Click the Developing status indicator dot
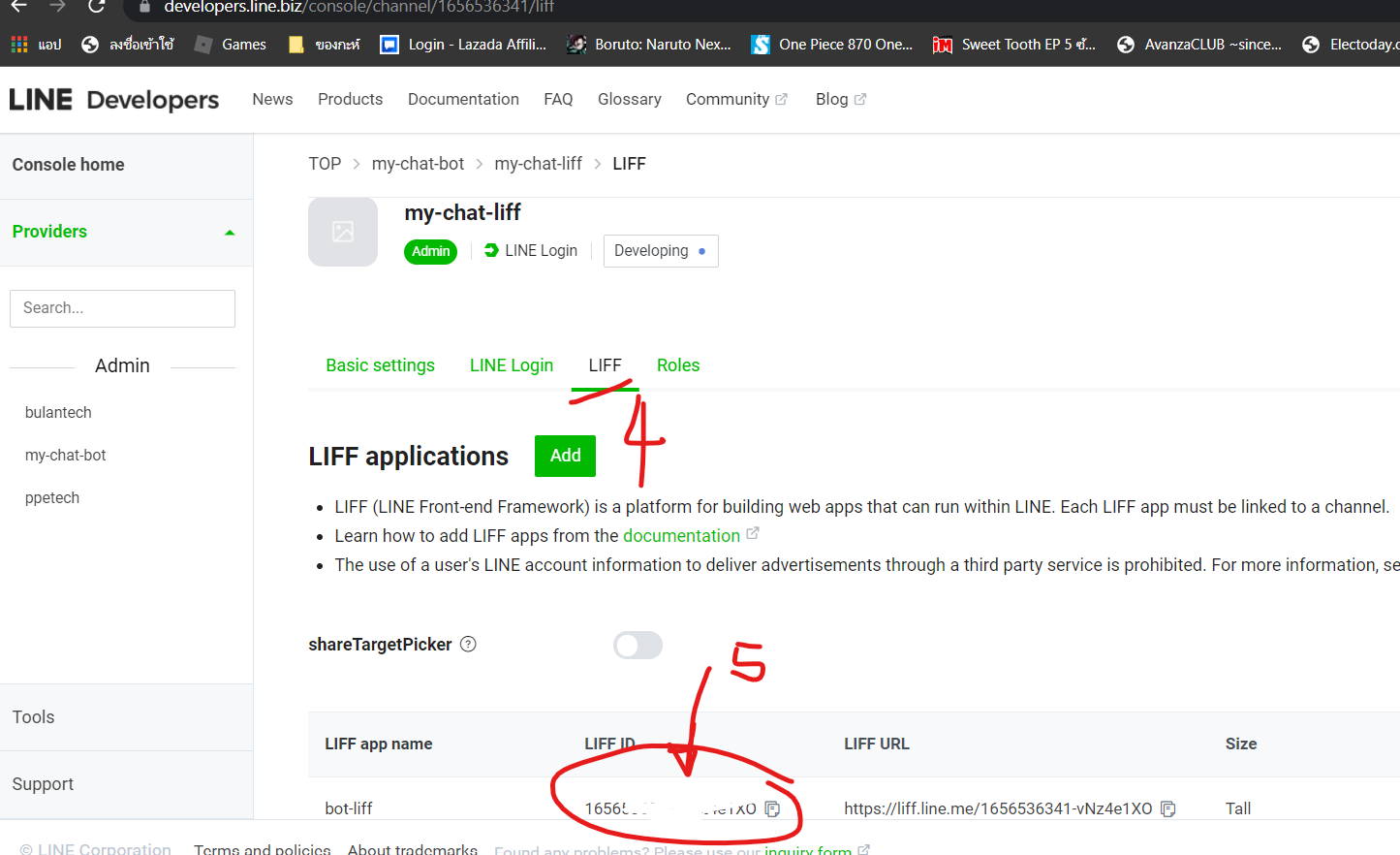The width and height of the screenshot is (1400, 855). pyautogui.click(x=700, y=250)
